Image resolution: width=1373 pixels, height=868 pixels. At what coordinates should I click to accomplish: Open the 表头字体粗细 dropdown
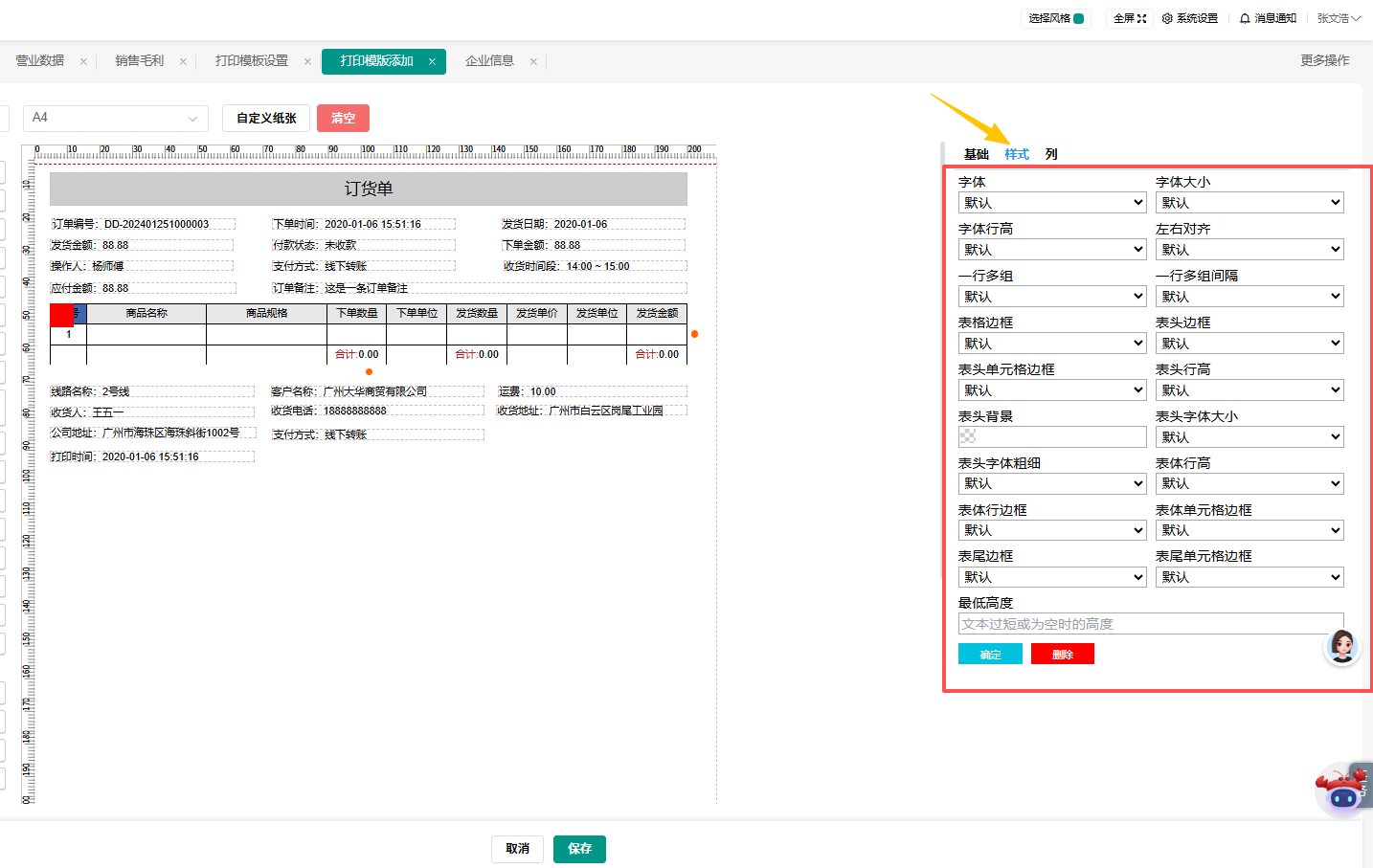(1052, 484)
